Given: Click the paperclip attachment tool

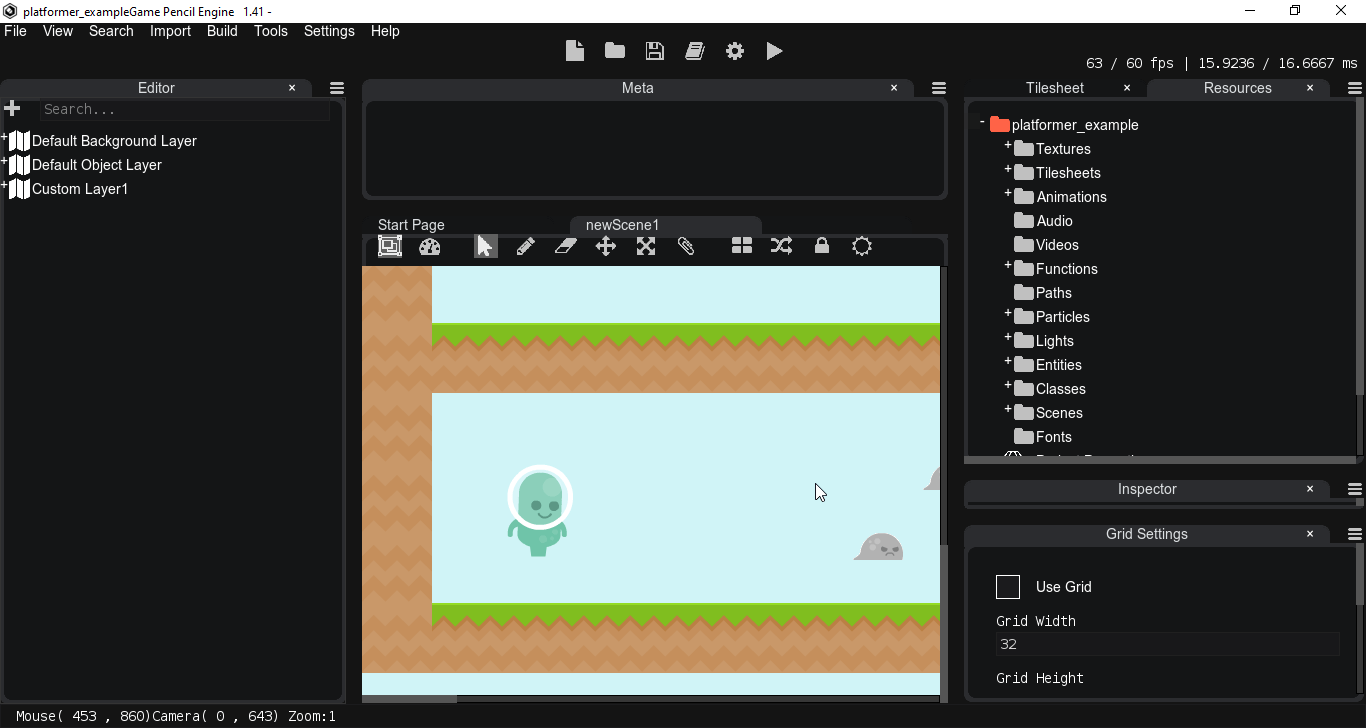Looking at the screenshot, I should [x=686, y=246].
